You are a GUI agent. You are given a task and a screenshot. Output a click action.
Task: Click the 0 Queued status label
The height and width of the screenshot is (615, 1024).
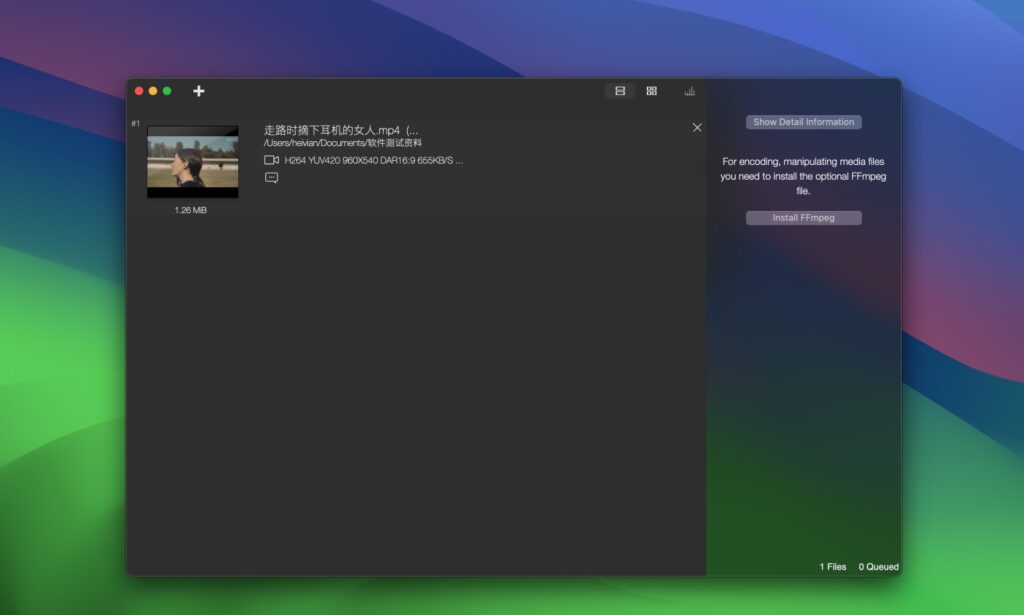click(877, 566)
